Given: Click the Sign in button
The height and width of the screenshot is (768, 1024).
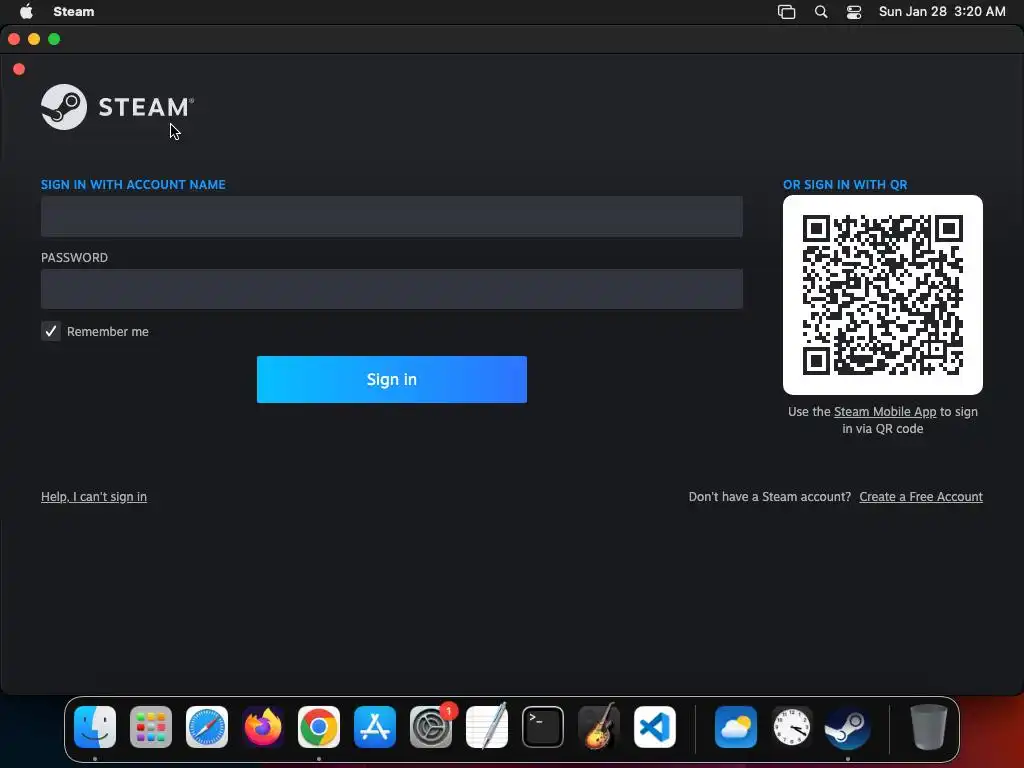Looking at the screenshot, I should point(391,379).
